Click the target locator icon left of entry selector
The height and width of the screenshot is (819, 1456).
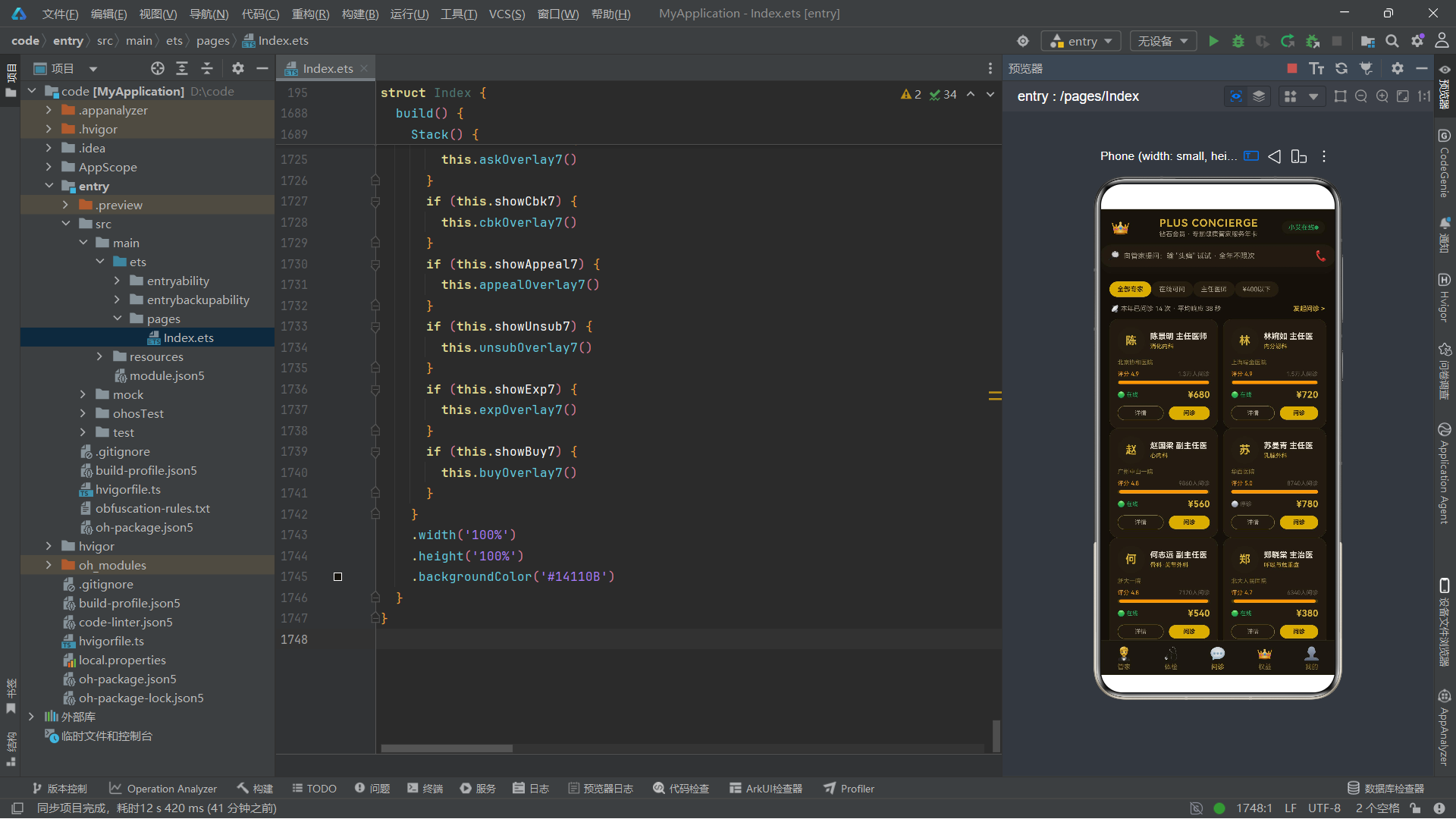(1023, 41)
